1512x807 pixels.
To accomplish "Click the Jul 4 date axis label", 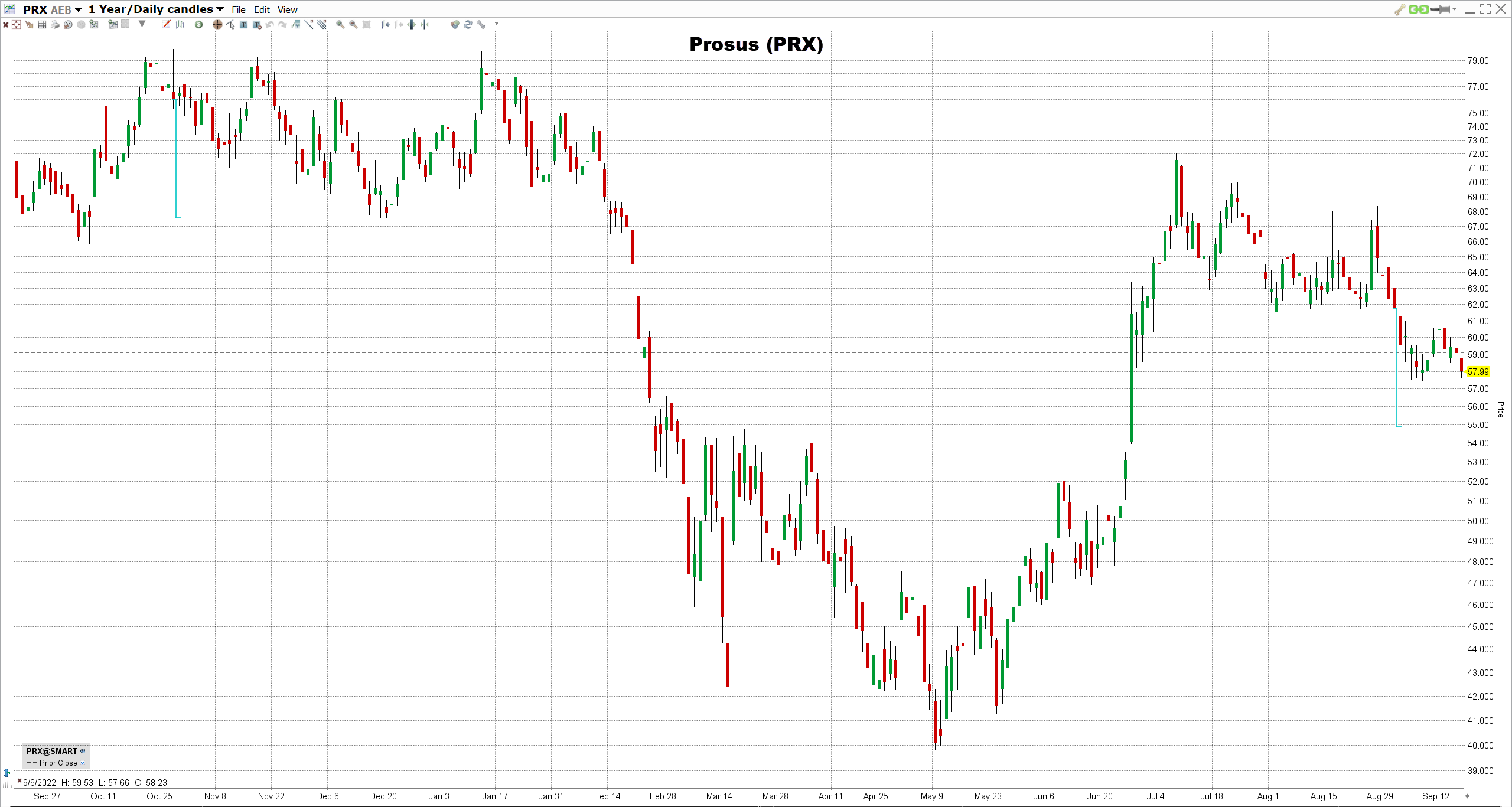I will [x=1155, y=796].
